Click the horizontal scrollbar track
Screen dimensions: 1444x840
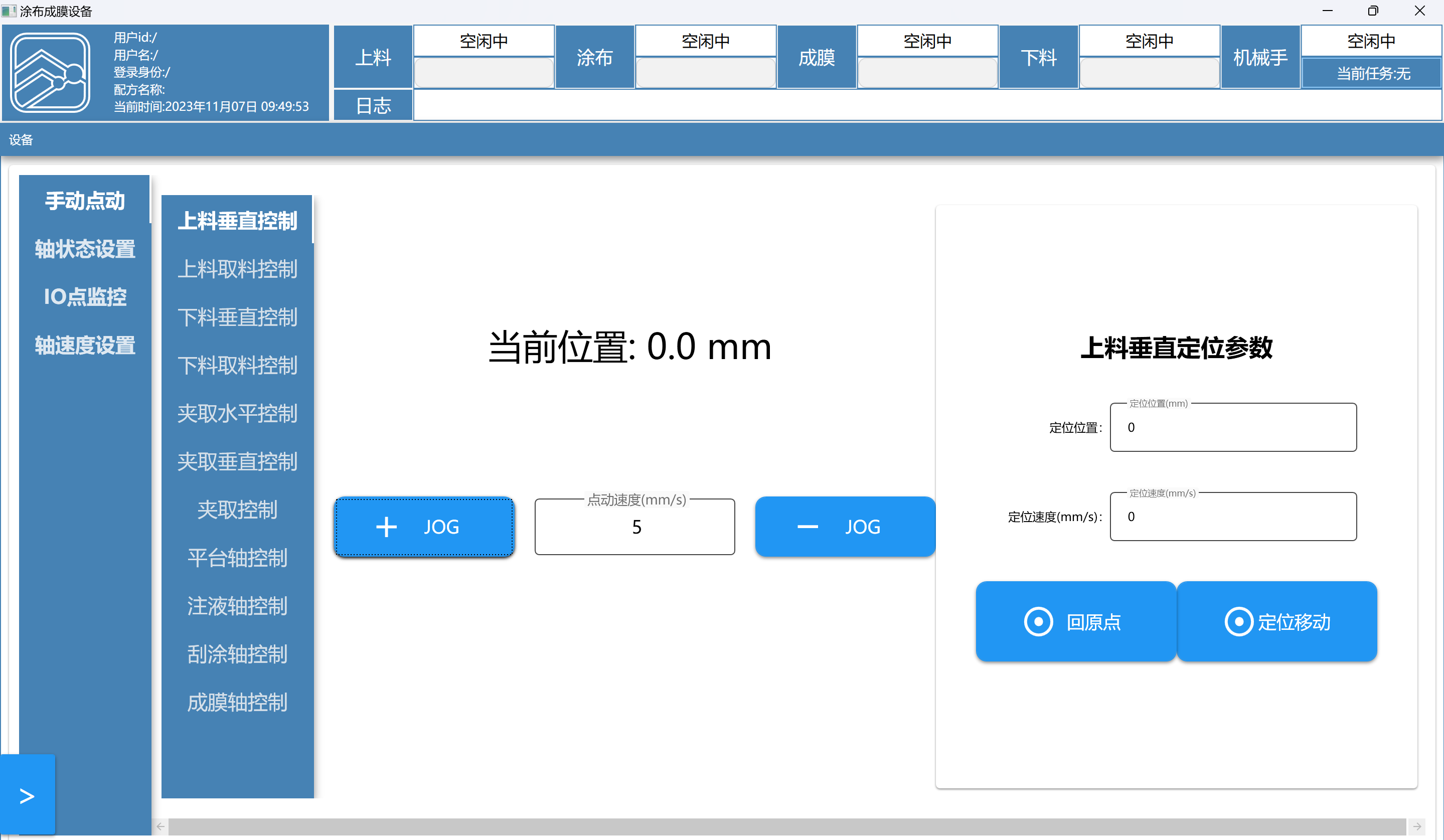pyautogui.click(x=787, y=826)
